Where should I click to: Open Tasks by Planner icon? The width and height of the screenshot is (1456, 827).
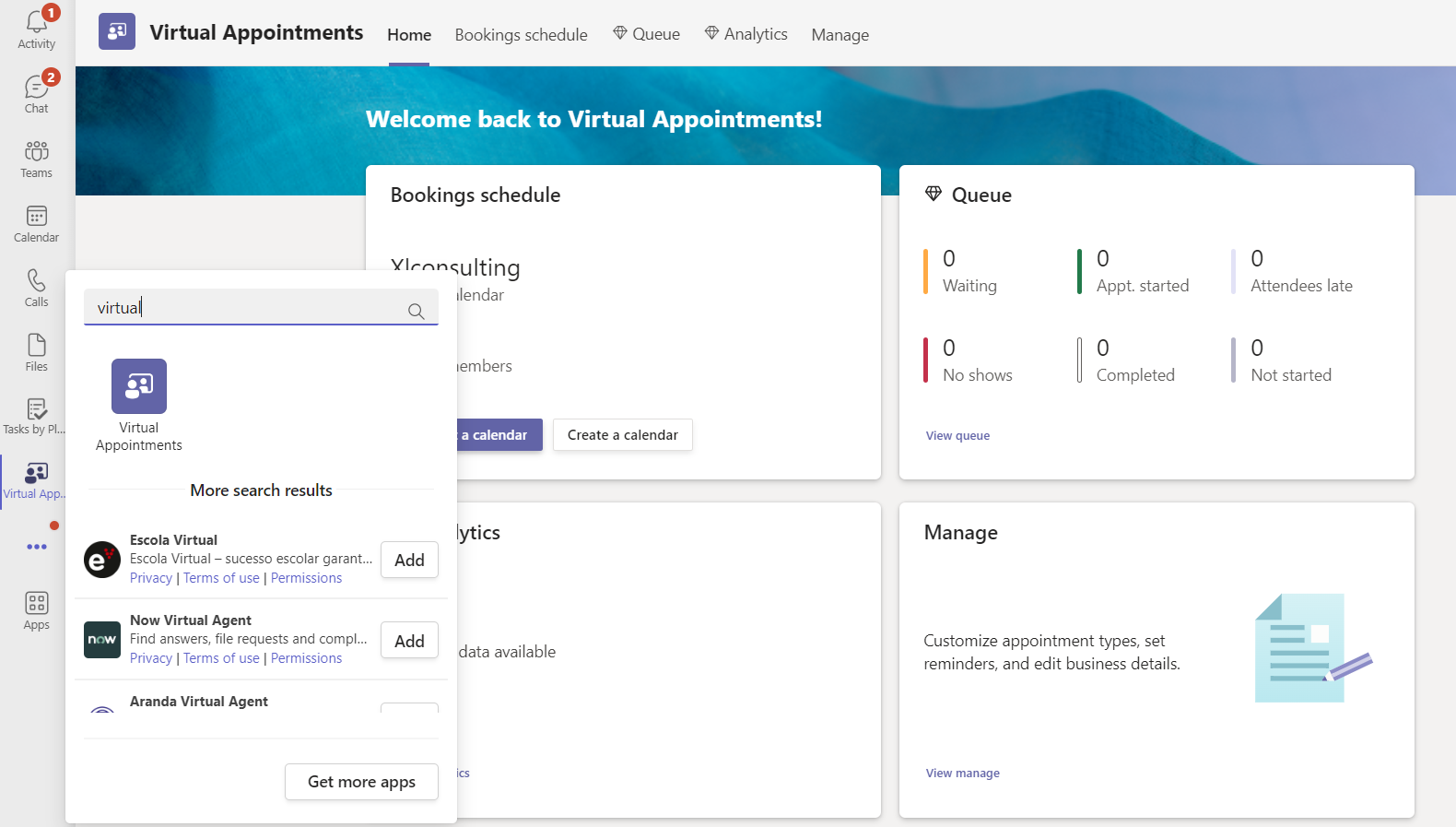click(x=36, y=416)
